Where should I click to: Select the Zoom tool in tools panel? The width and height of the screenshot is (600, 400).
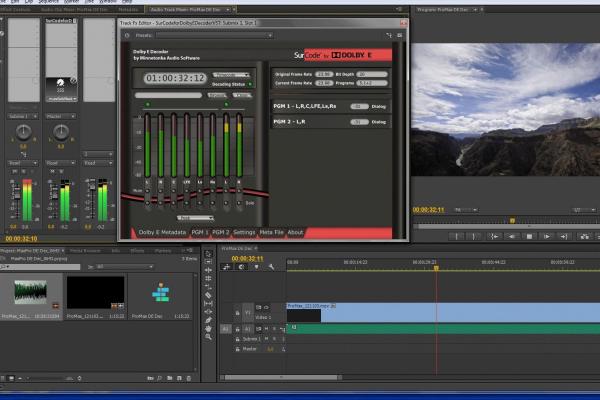209,337
